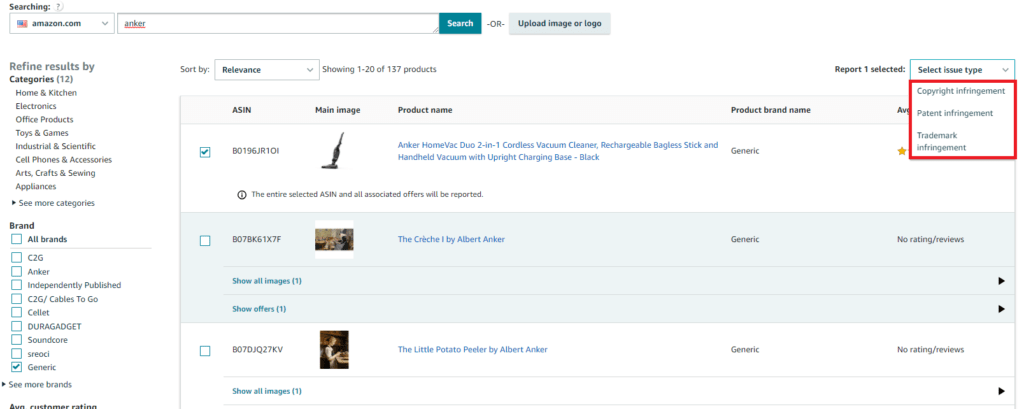
Task: Click The Little Potato Peeler painting thumbnail
Action: (x=334, y=350)
